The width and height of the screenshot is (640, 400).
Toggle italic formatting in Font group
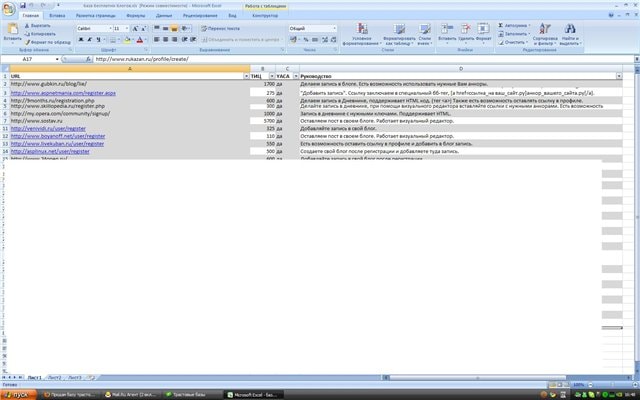88,40
